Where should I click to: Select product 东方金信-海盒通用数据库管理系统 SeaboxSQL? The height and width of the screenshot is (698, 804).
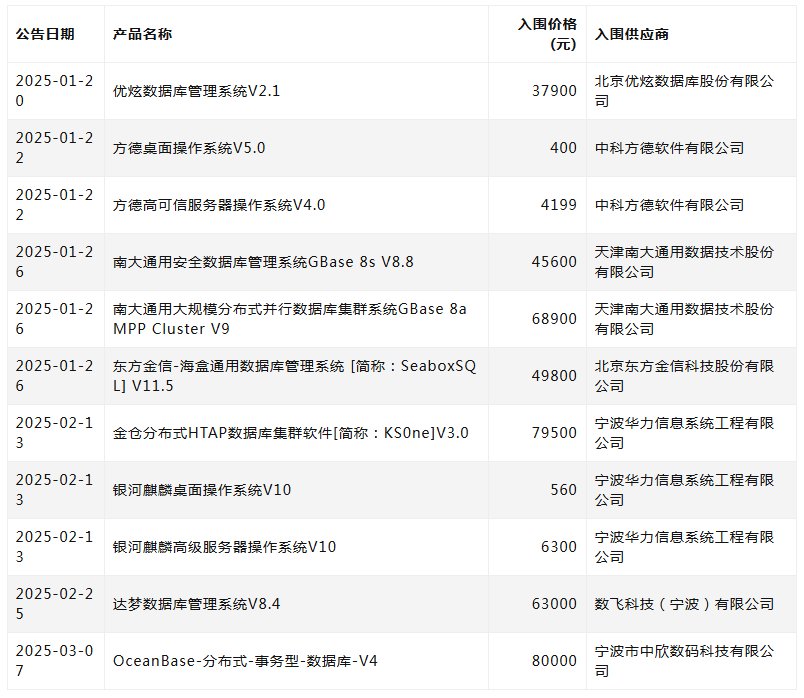click(x=294, y=376)
